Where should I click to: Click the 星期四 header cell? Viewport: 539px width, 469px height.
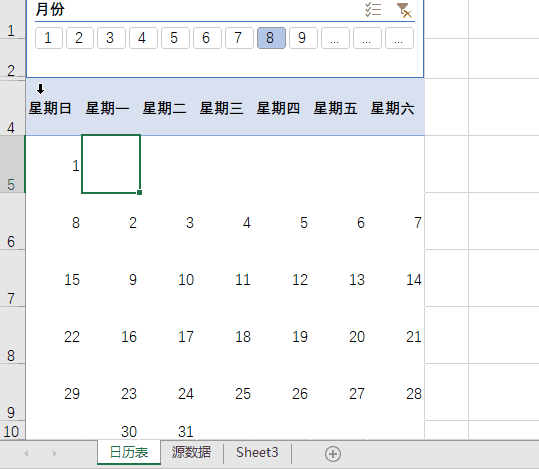[x=282, y=107]
